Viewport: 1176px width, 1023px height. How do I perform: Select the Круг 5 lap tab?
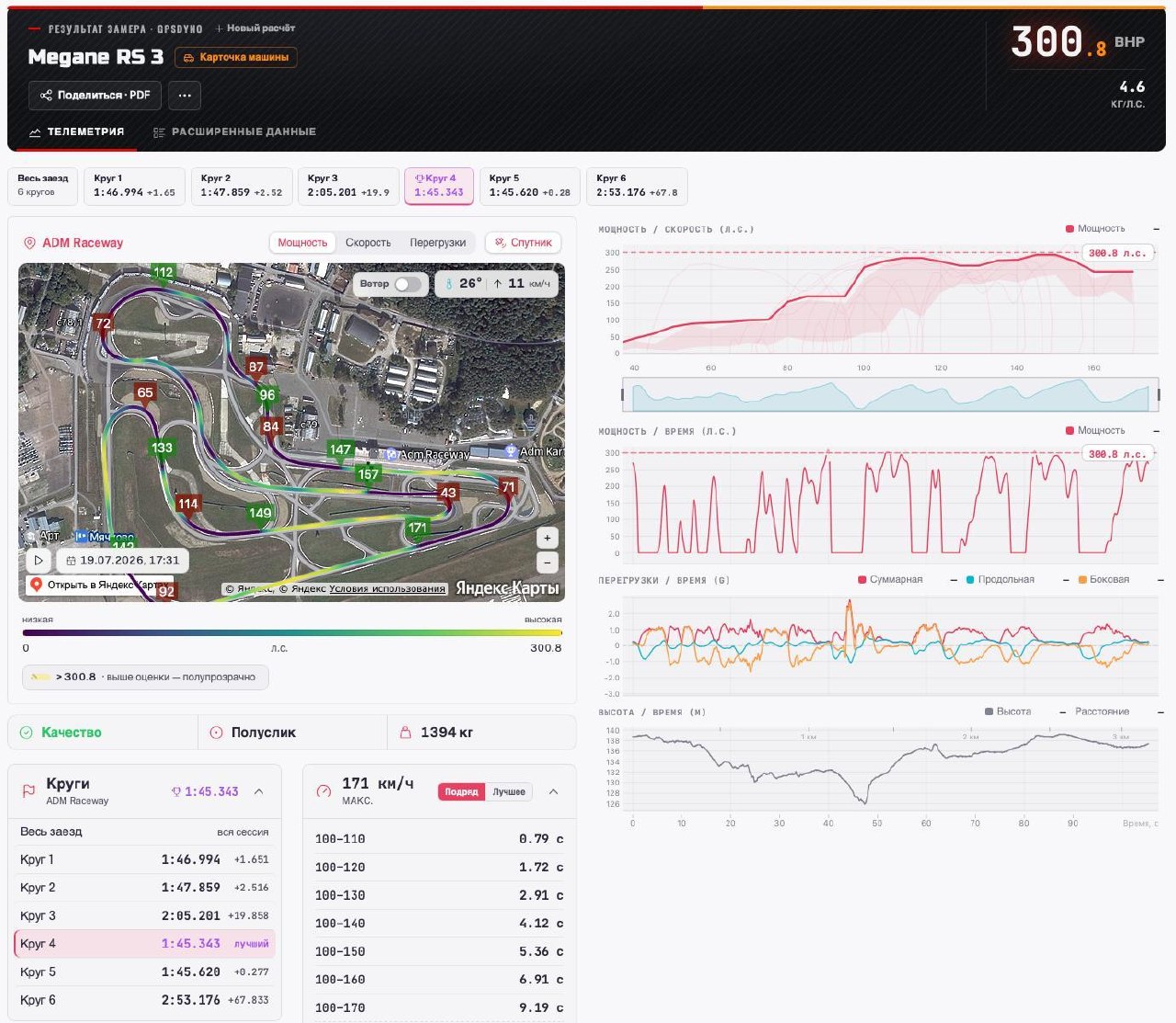pos(530,186)
